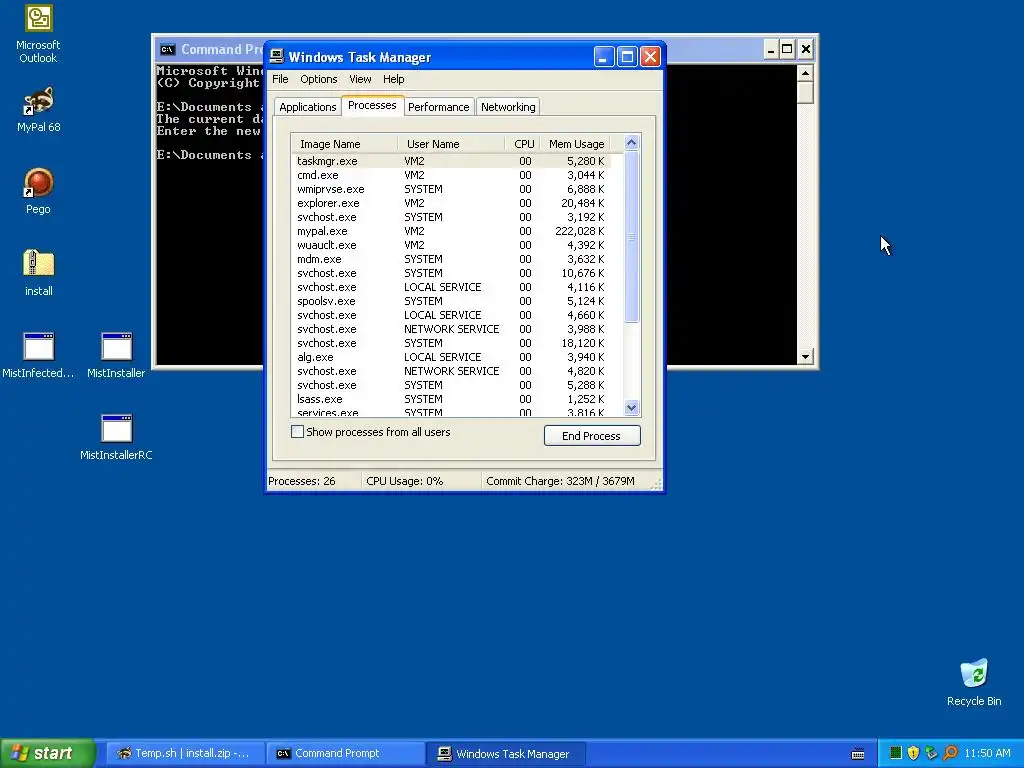Click Command Prompt scroll down arrow

click(x=805, y=357)
